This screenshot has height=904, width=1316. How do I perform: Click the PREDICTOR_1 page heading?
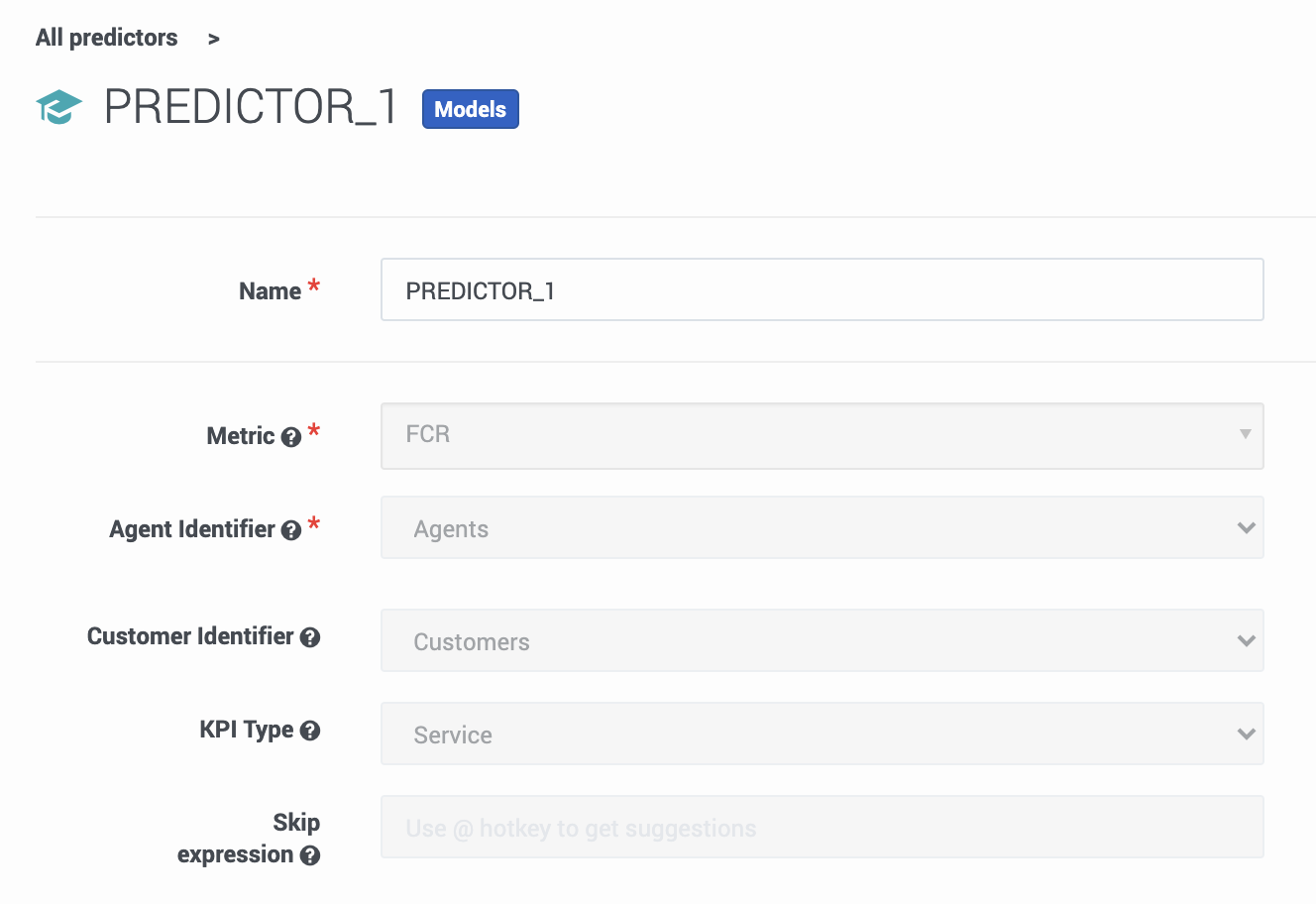coord(251,107)
